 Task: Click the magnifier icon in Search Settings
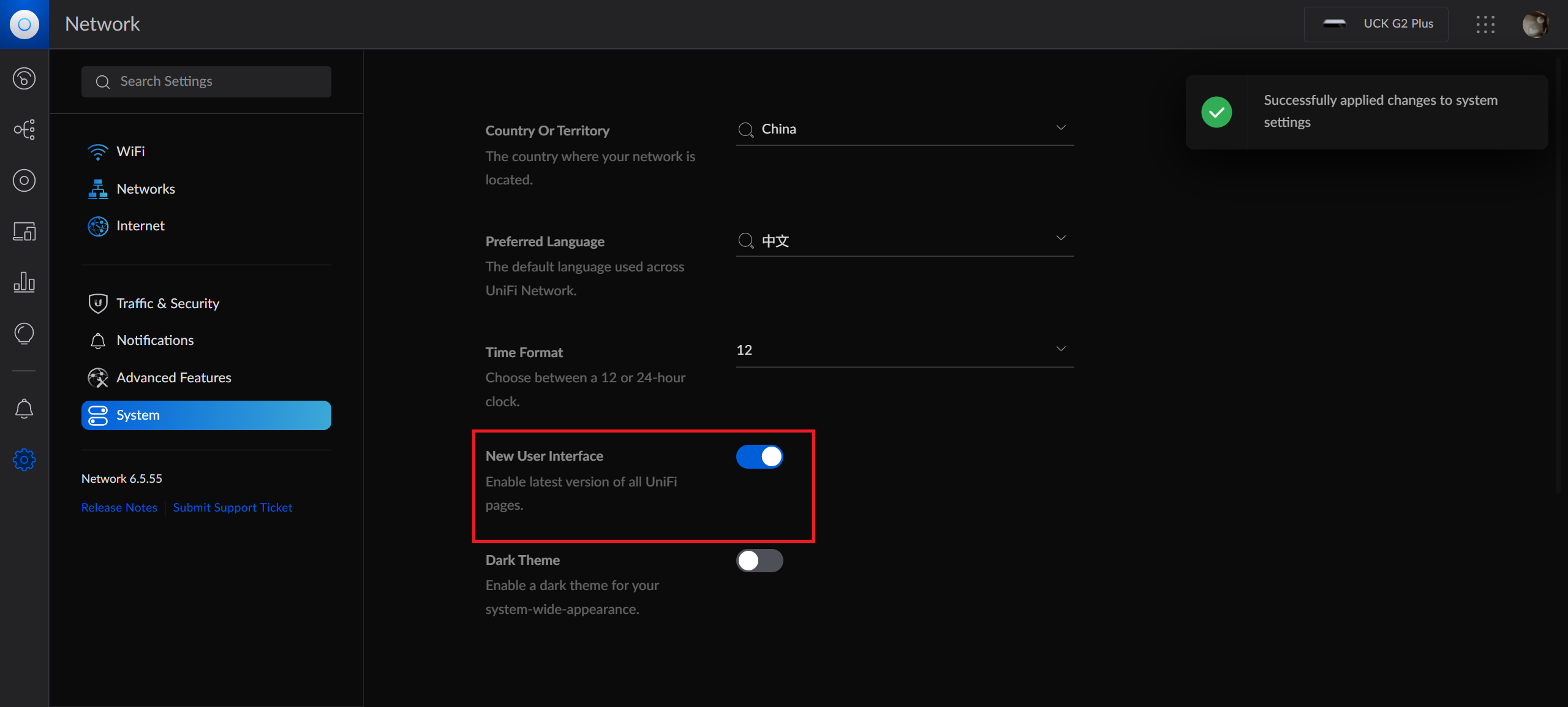coord(103,81)
